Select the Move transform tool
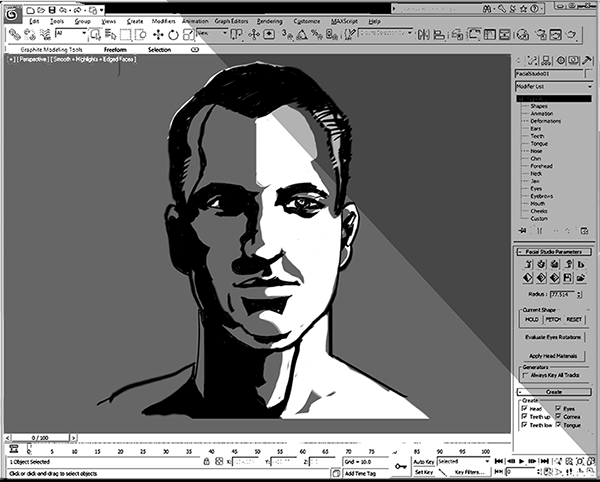 point(157,34)
